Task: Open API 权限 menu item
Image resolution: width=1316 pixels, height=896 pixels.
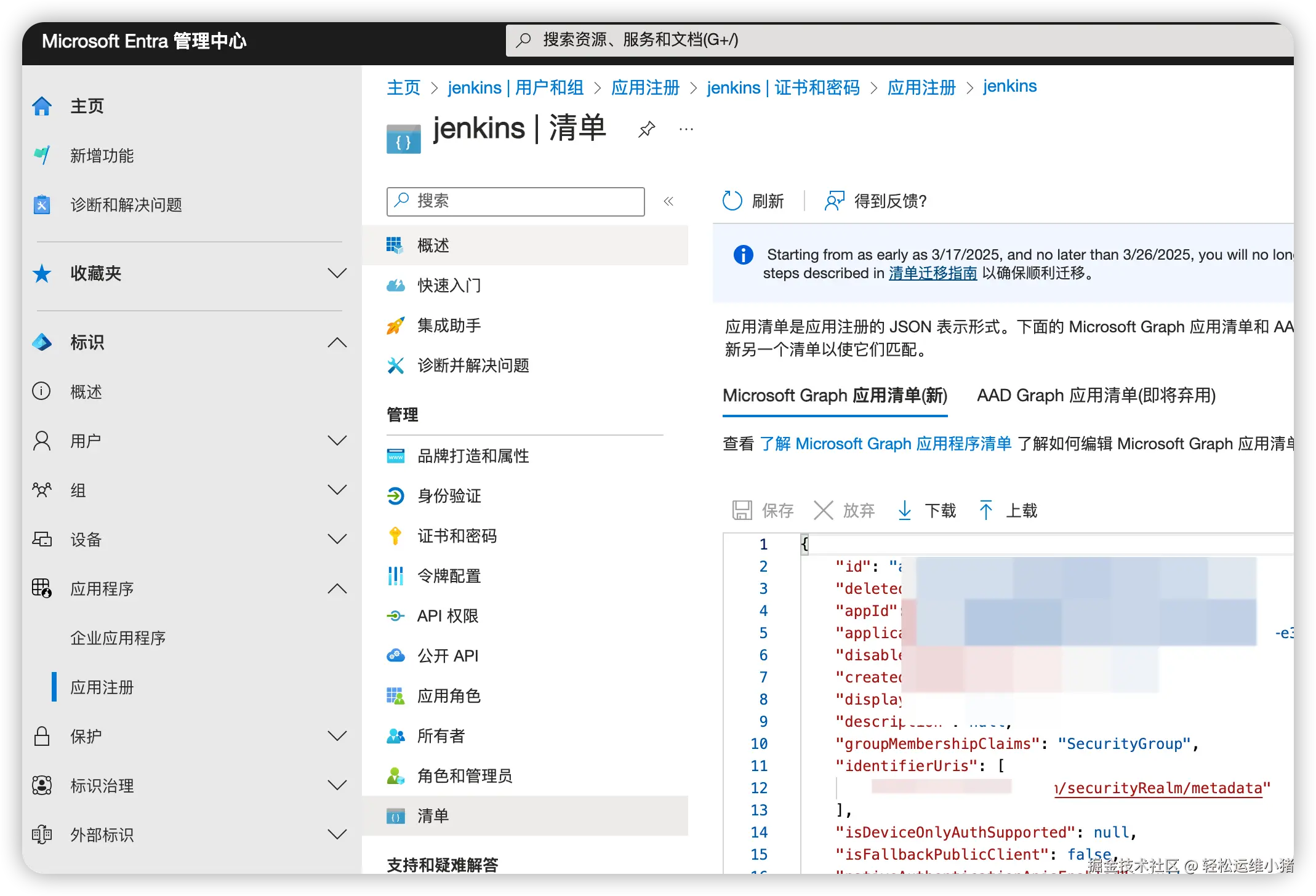Action: [447, 616]
